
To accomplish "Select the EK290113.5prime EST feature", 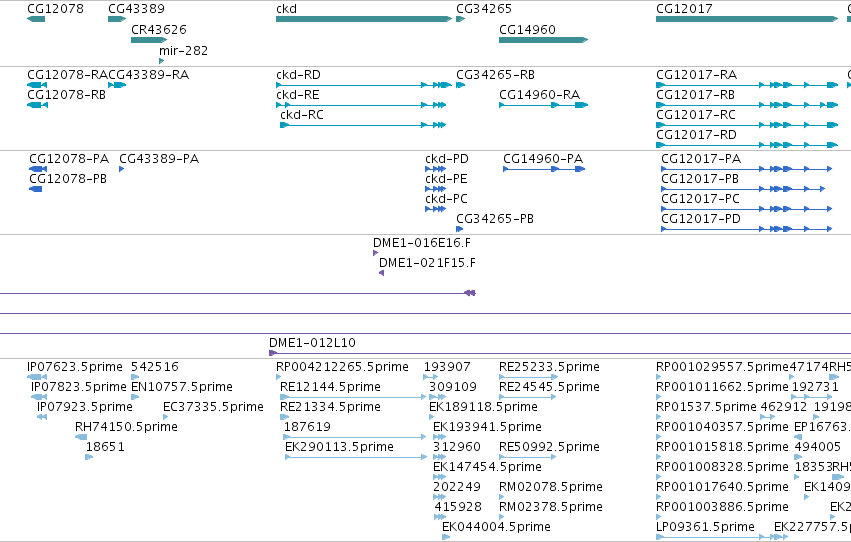I will [x=356, y=457].
